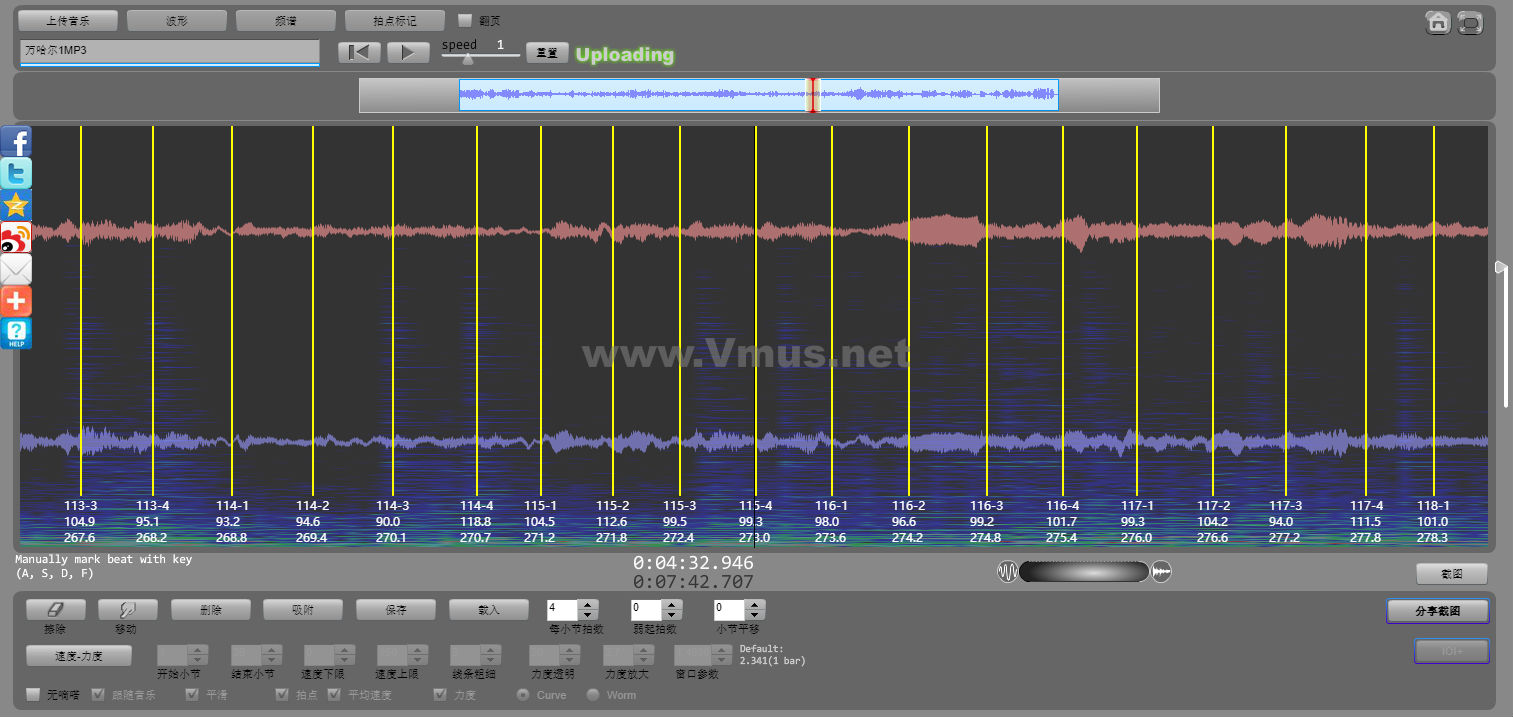Image resolution: width=1513 pixels, height=717 pixels.
Task: Decrease the 弱起拍数 stepper value
Action: coord(673,614)
